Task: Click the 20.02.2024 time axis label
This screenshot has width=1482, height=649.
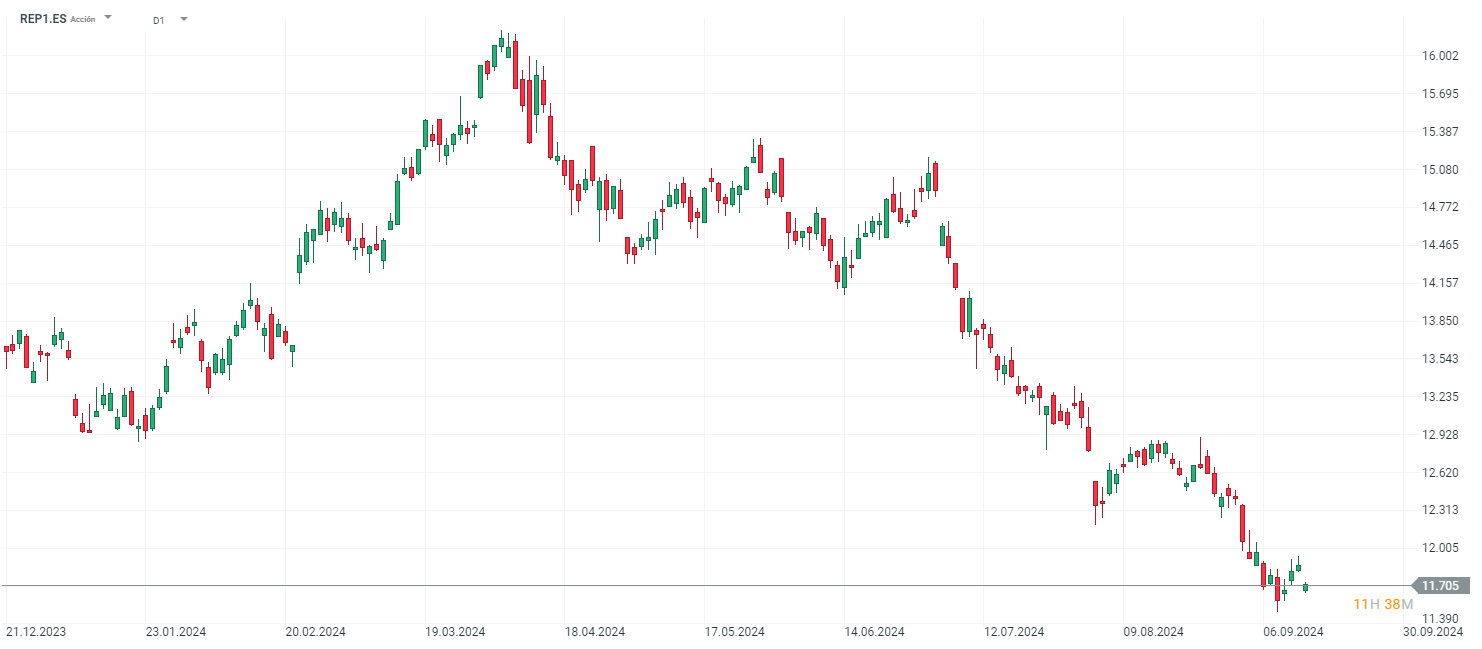Action: [316, 632]
